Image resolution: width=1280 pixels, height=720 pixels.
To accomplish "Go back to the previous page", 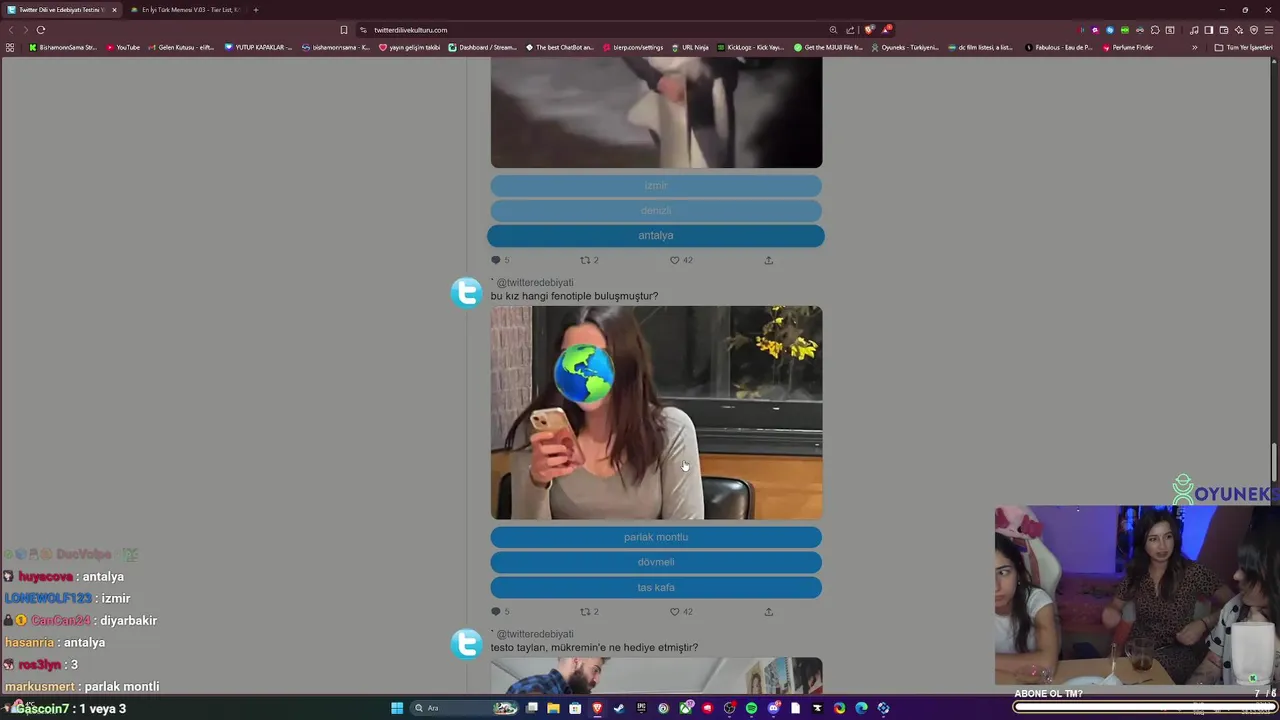I will [x=11, y=30].
